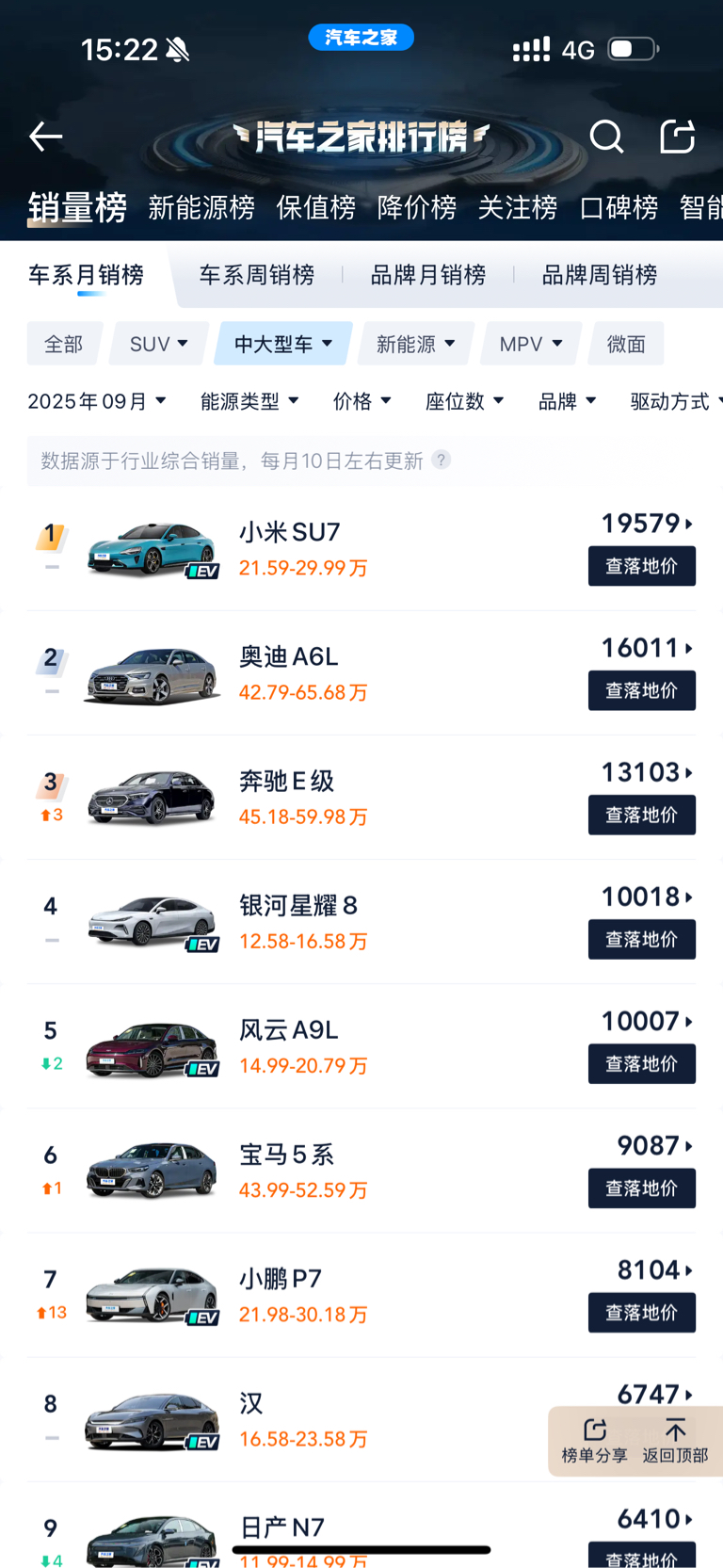
Task: Tap the share icon in header
Action: click(677, 137)
